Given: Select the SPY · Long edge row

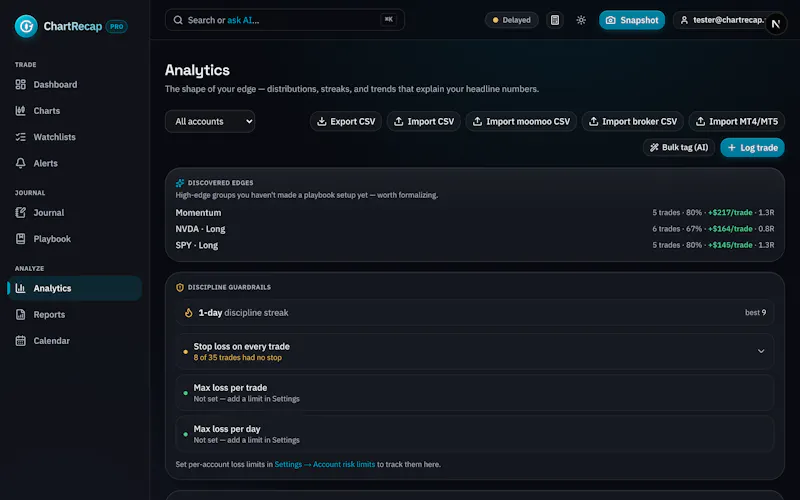Looking at the screenshot, I should coord(474,245).
